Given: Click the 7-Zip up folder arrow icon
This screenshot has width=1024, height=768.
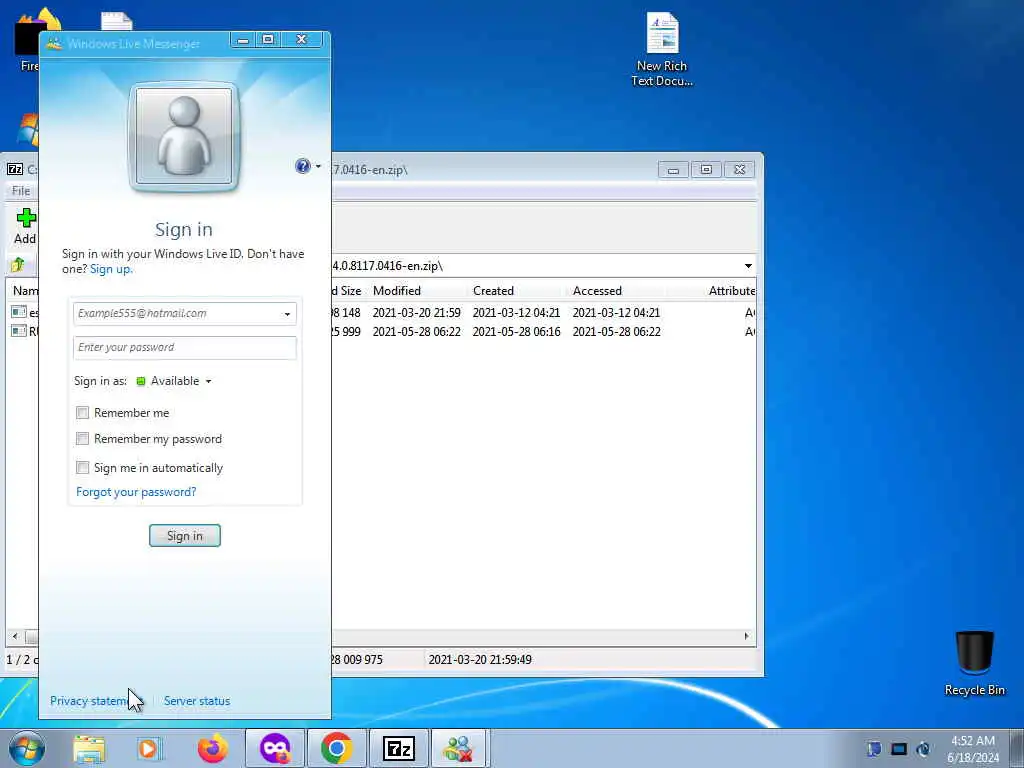Looking at the screenshot, I should click(18, 264).
